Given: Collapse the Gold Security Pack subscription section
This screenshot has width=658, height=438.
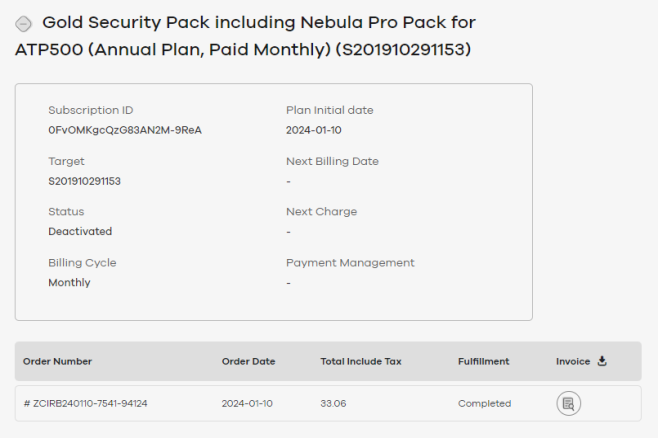Looking at the screenshot, I should coord(24,24).
